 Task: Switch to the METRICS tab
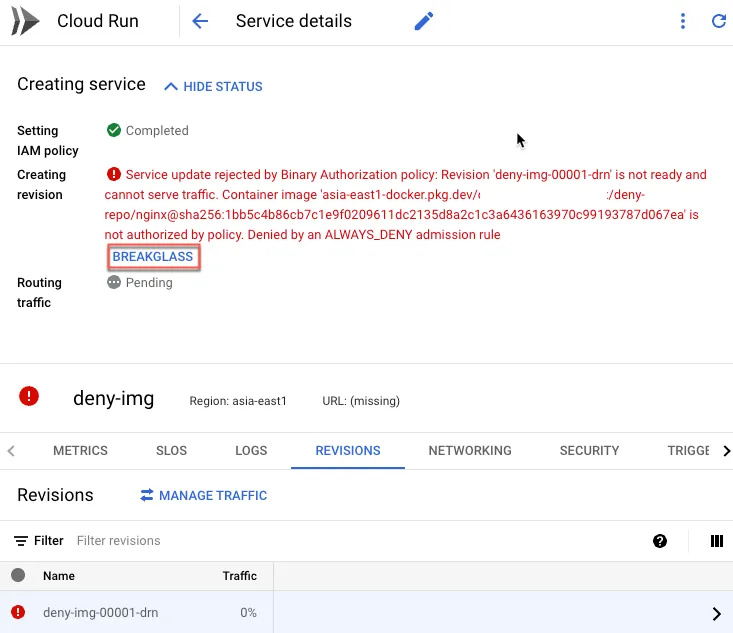point(80,451)
